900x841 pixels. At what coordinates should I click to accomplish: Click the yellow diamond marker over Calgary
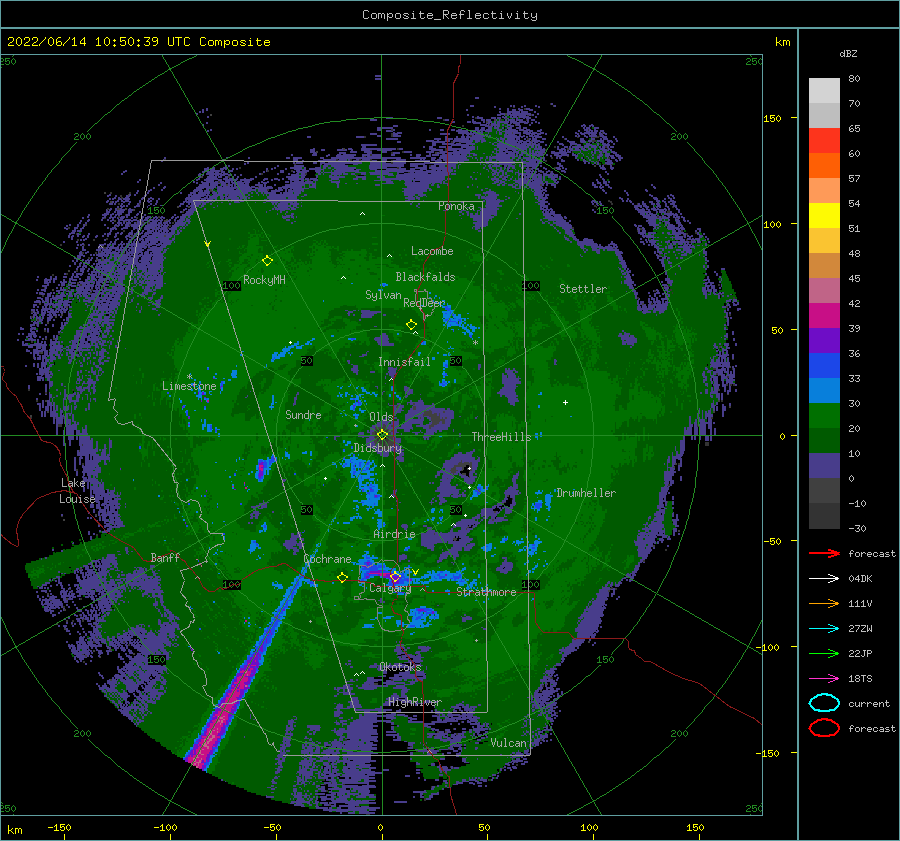(395, 577)
